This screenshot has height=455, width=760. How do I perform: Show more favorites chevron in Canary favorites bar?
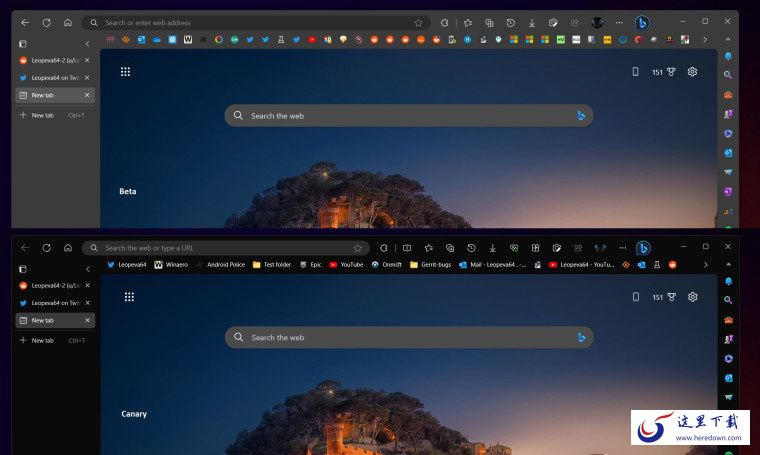pos(705,265)
